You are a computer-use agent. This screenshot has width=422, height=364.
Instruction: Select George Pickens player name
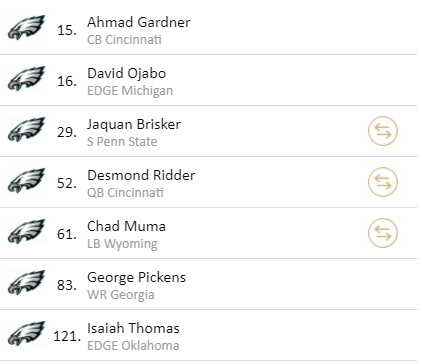click(x=136, y=278)
